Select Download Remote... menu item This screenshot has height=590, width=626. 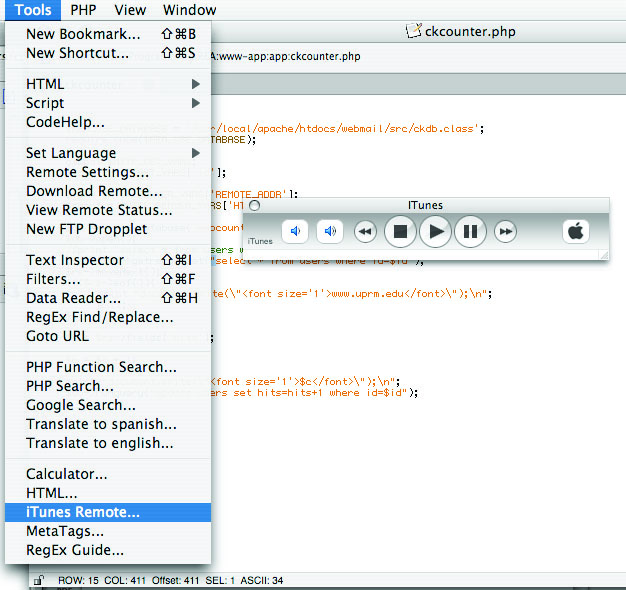[x=108, y=191]
